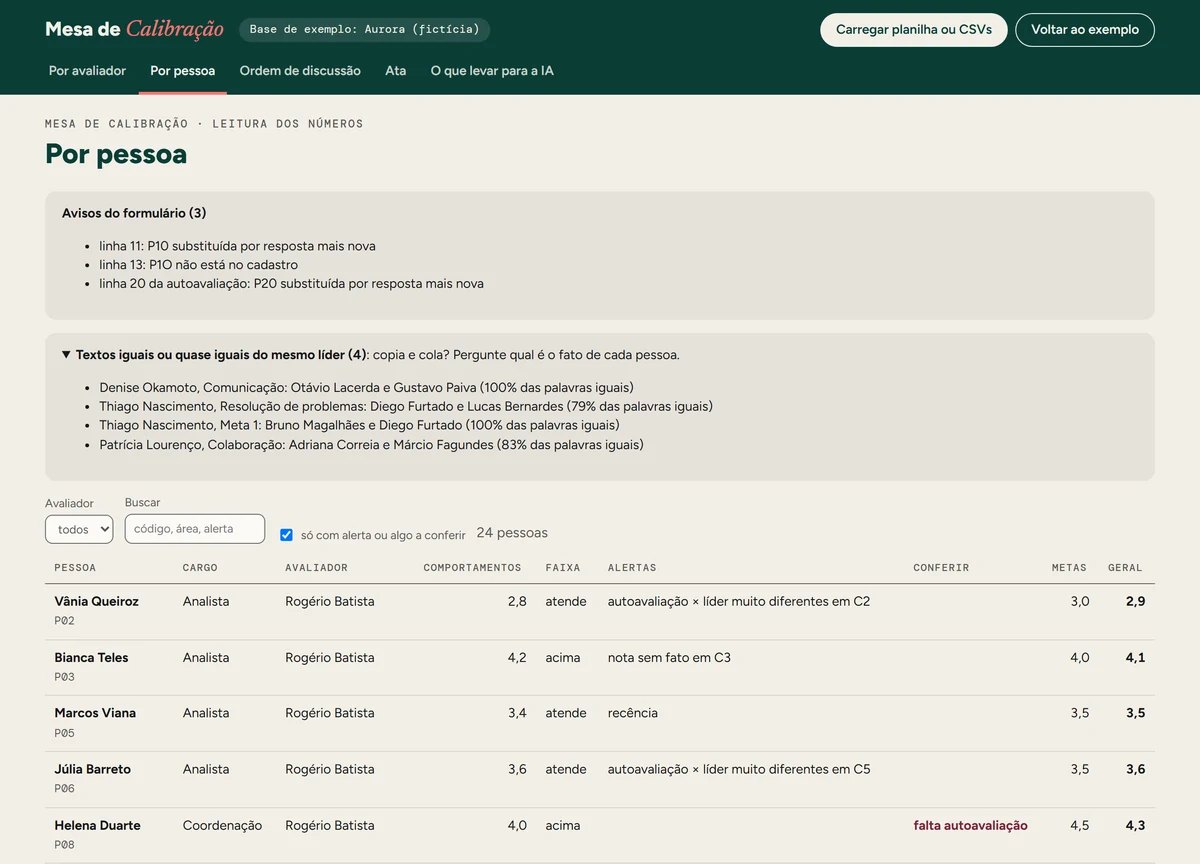Go to the 'Ata' tab
Screen dimensions: 1200x864
click(396, 71)
